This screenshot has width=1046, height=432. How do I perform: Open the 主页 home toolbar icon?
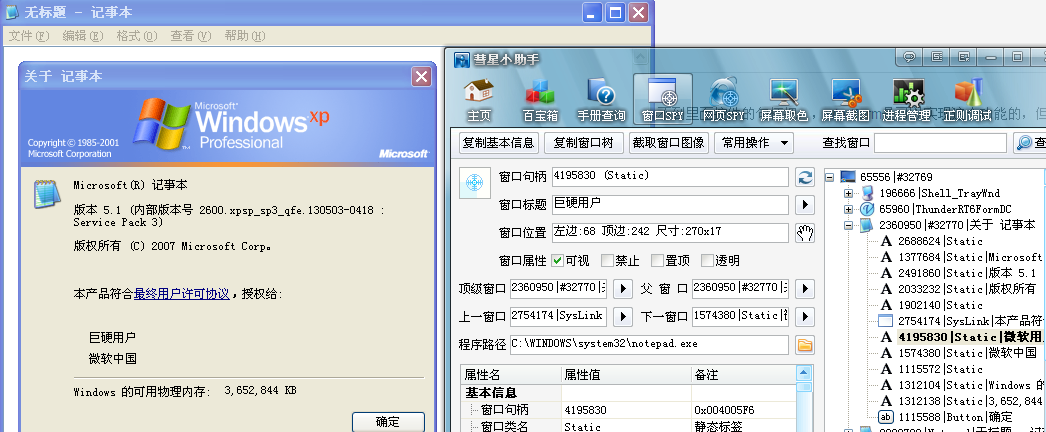(478, 100)
